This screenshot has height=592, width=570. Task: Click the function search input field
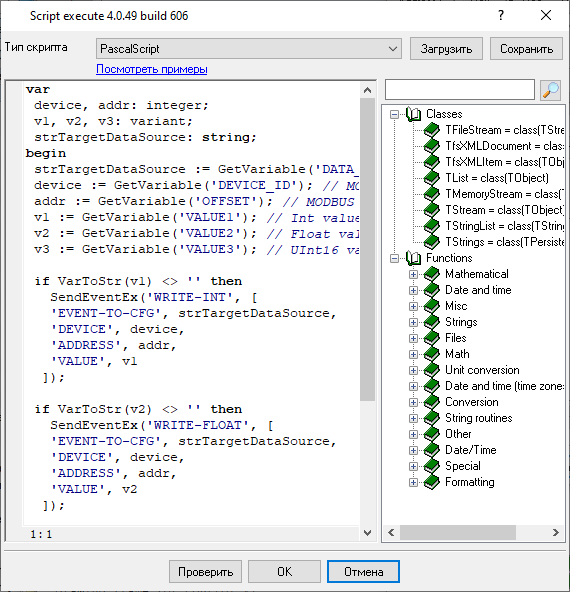pos(459,90)
